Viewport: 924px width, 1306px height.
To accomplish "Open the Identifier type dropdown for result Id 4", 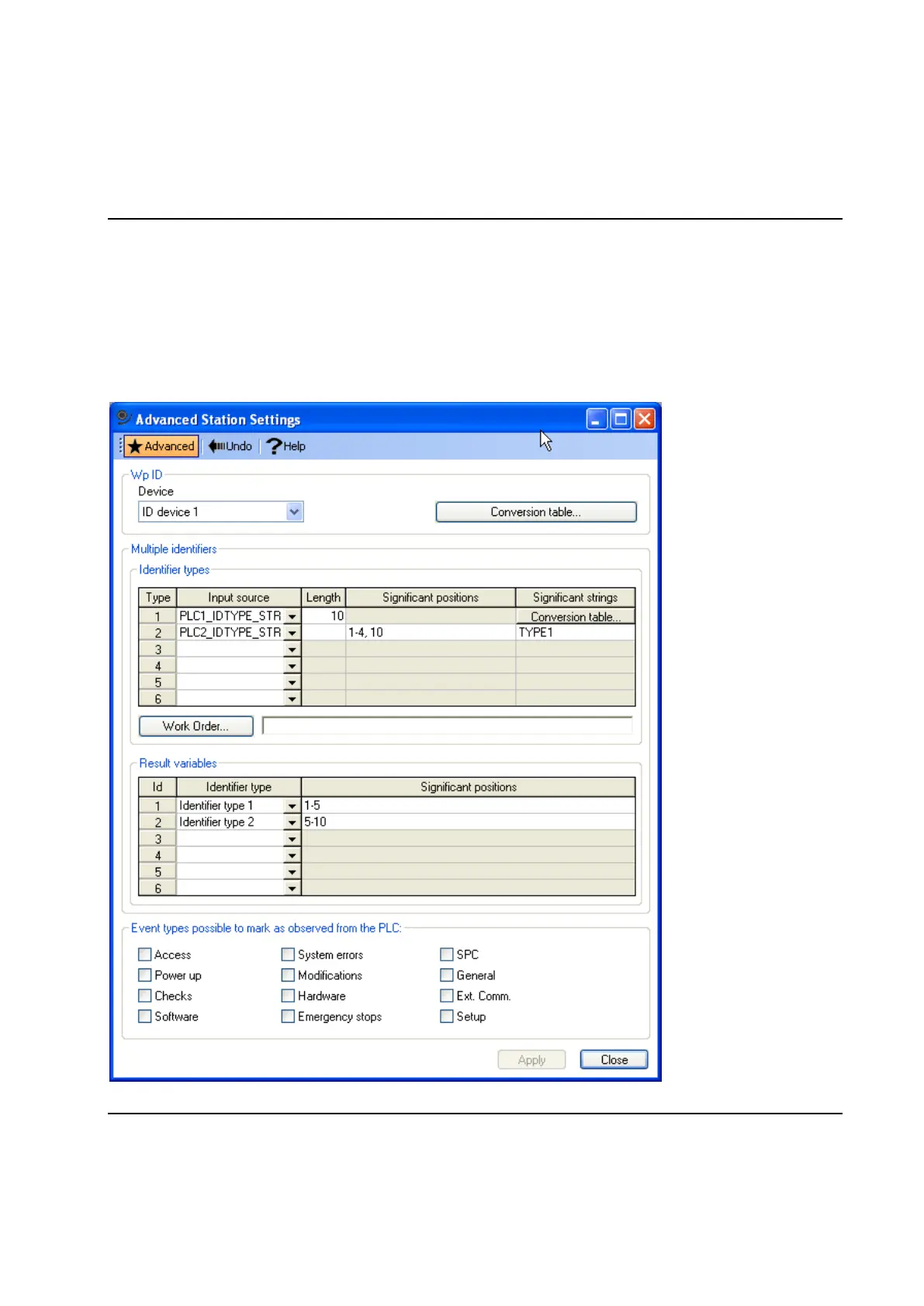I will pos(292,855).
